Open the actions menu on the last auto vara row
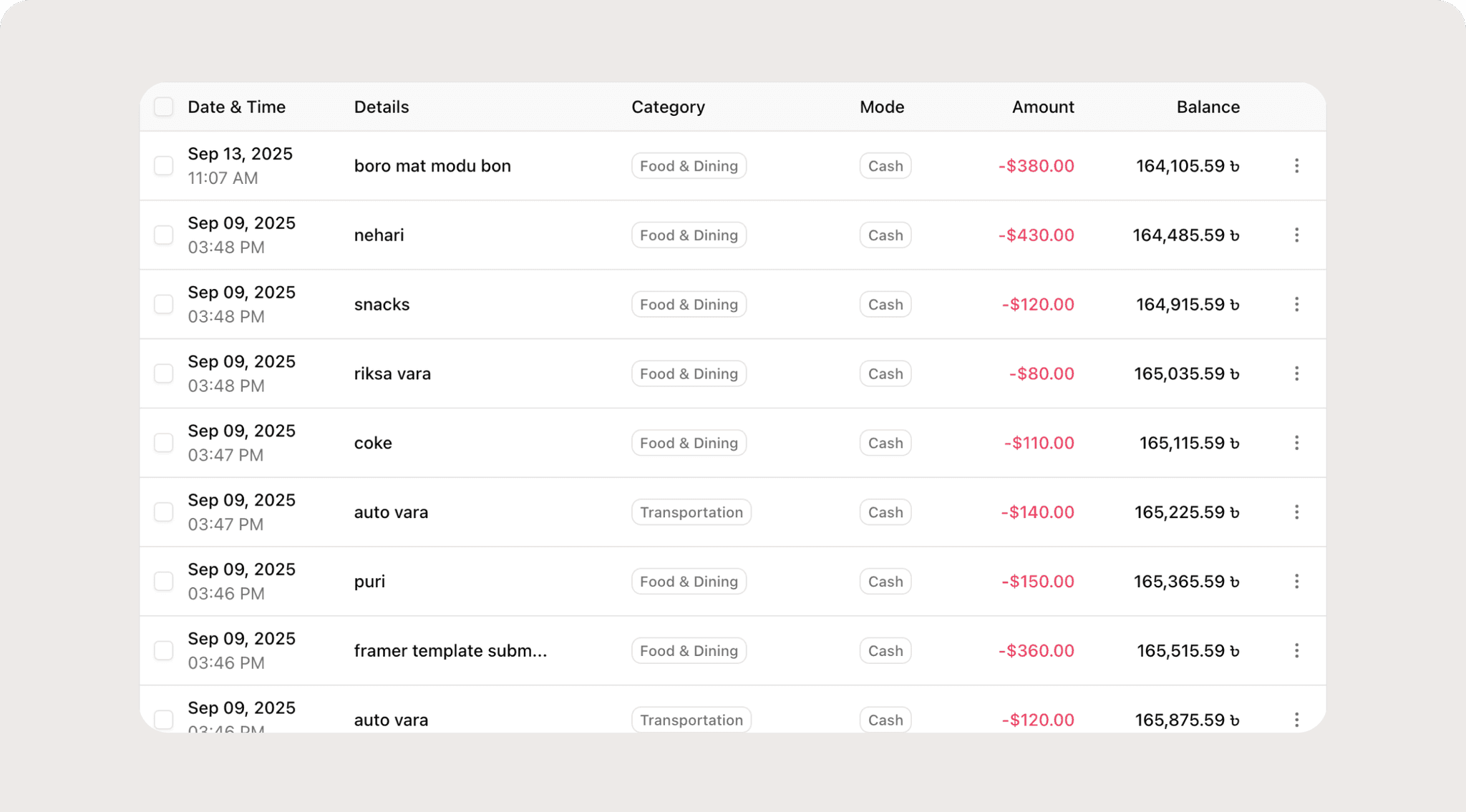This screenshot has height=812, width=1466. pos(1297,720)
